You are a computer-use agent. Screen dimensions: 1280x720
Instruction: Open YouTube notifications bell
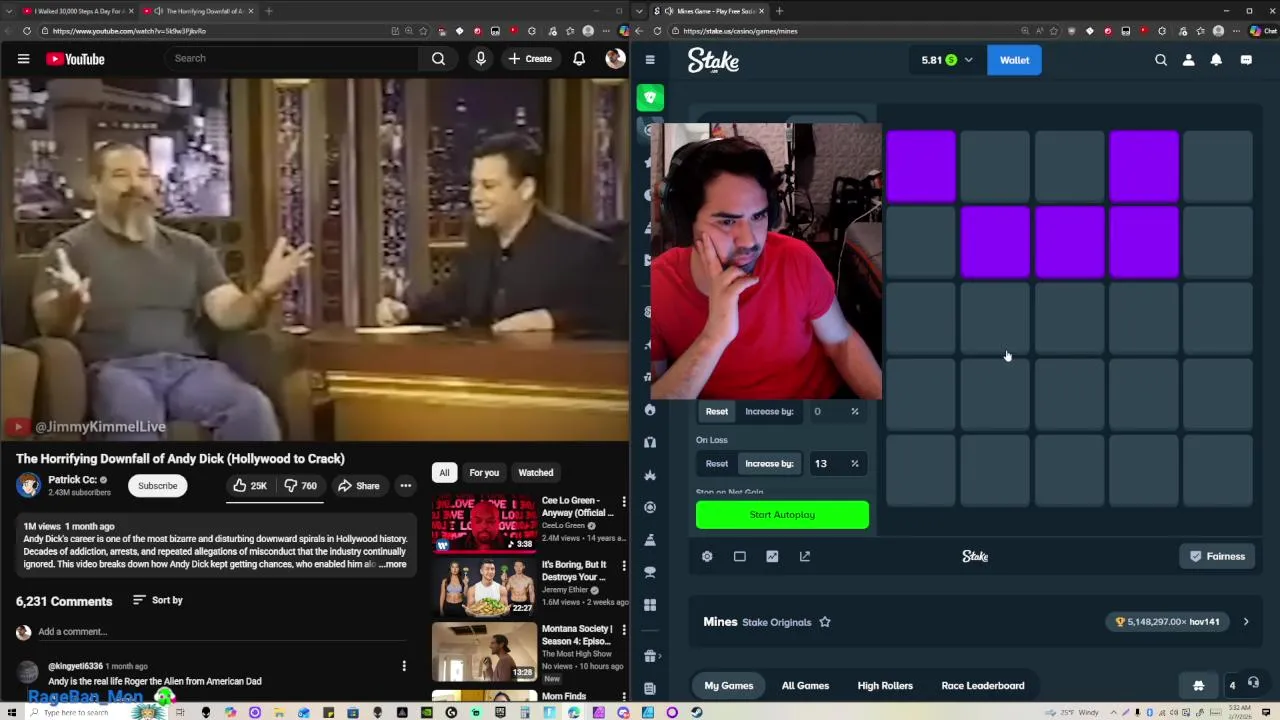(579, 59)
